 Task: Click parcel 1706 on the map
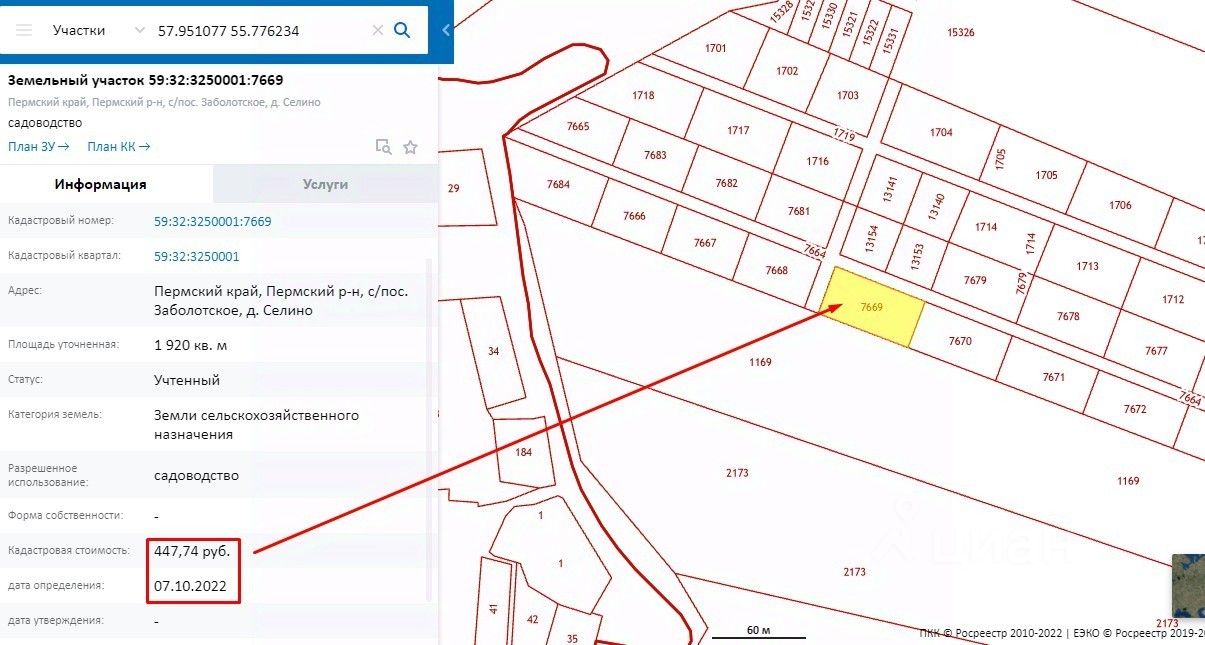(x=1120, y=205)
